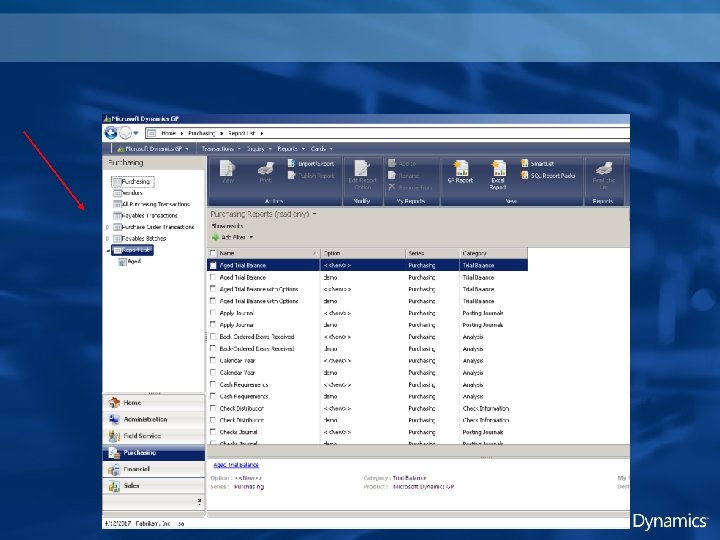Image resolution: width=720 pixels, height=540 pixels.
Task: Select Purchasing button in bottom navigation pane
Action: (153, 453)
